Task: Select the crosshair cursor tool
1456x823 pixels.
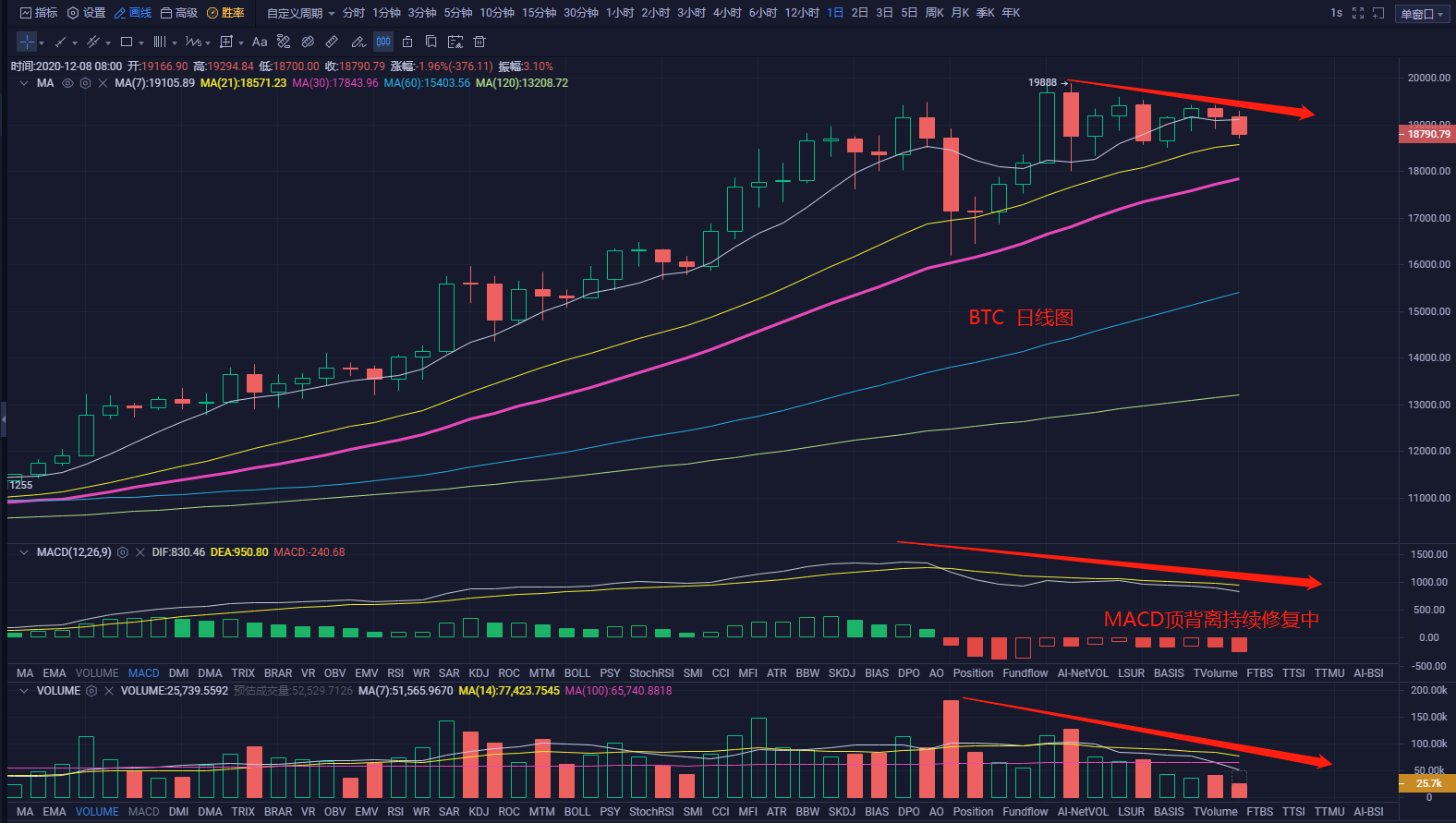Action: pyautogui.click(x=27, y=42)
